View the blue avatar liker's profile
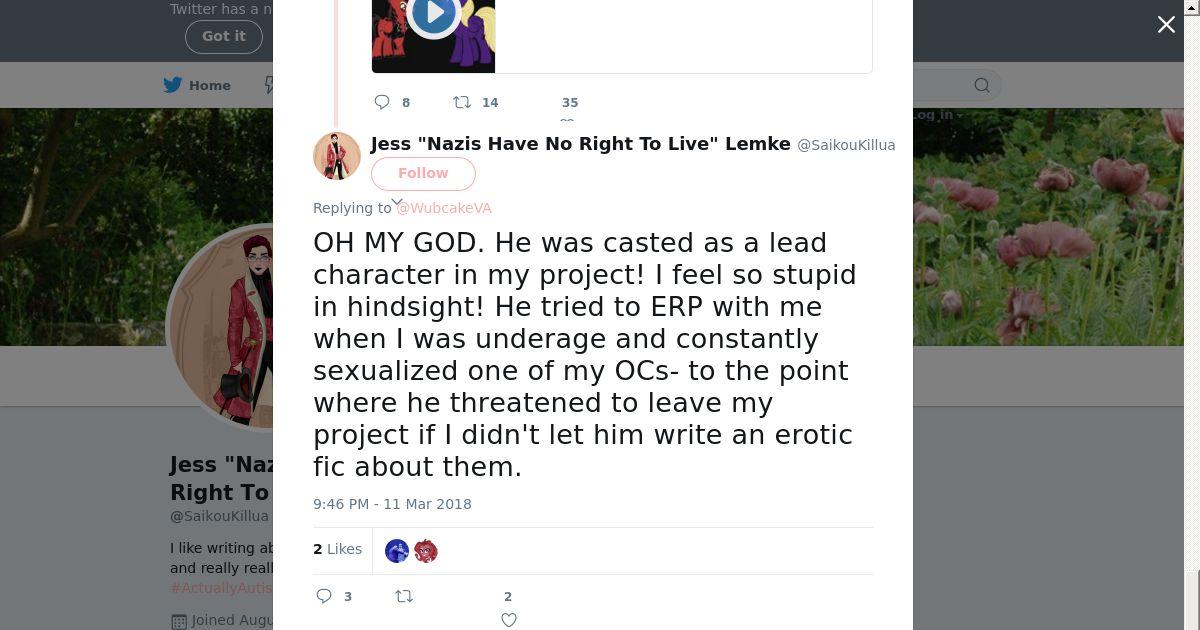This screenshot has width=1200, height=630. (397, 551)
